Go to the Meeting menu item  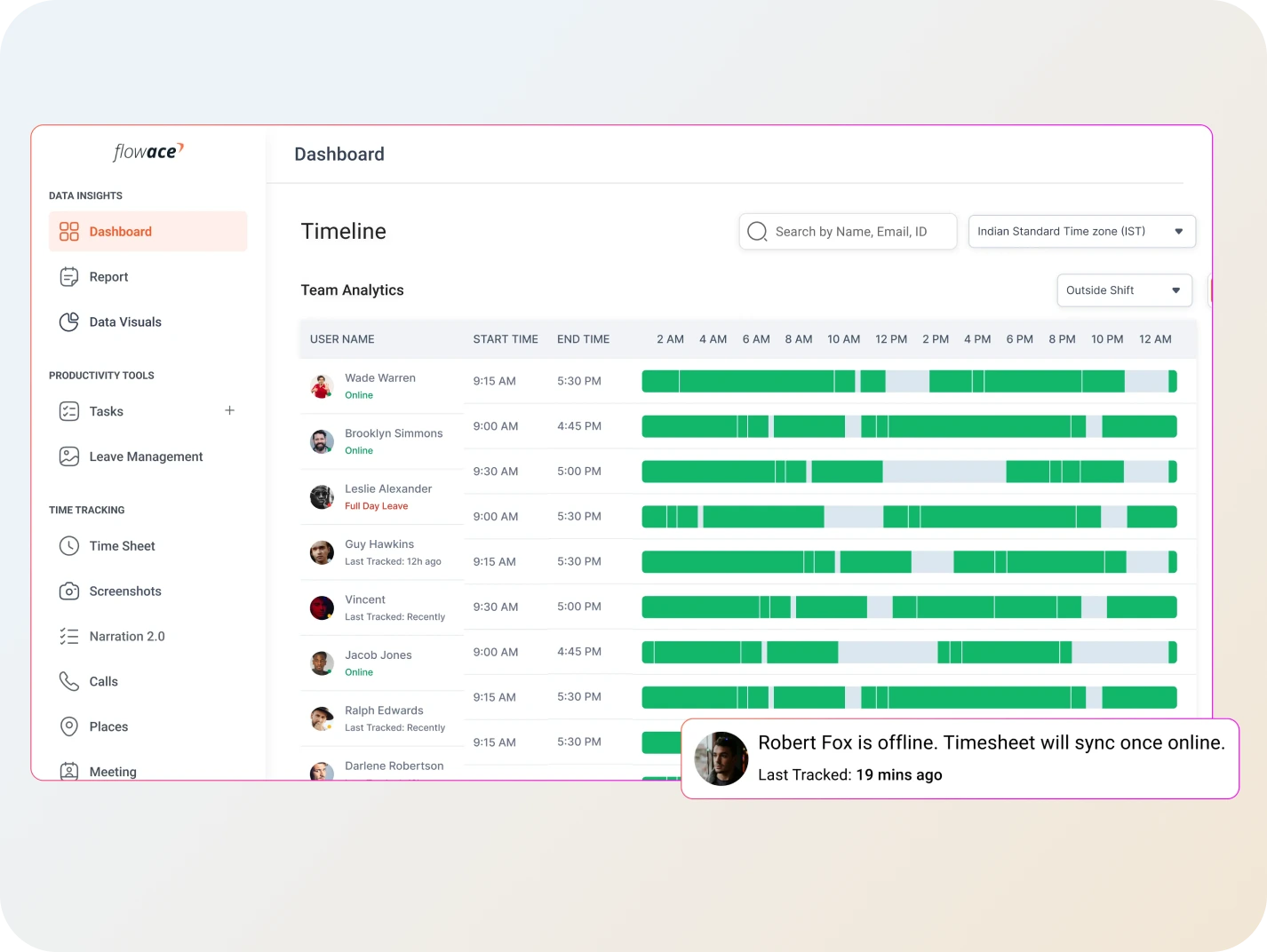point(113,771)
